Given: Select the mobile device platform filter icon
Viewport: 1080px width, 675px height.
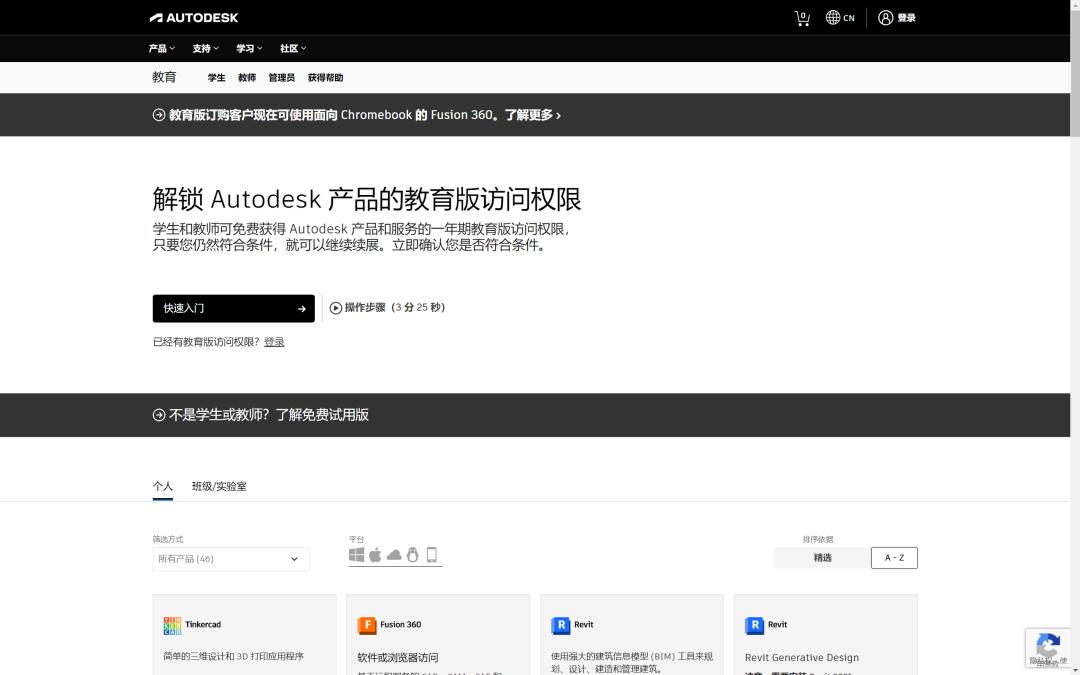Looking at the screenshot, I should [x=431, y=554].
